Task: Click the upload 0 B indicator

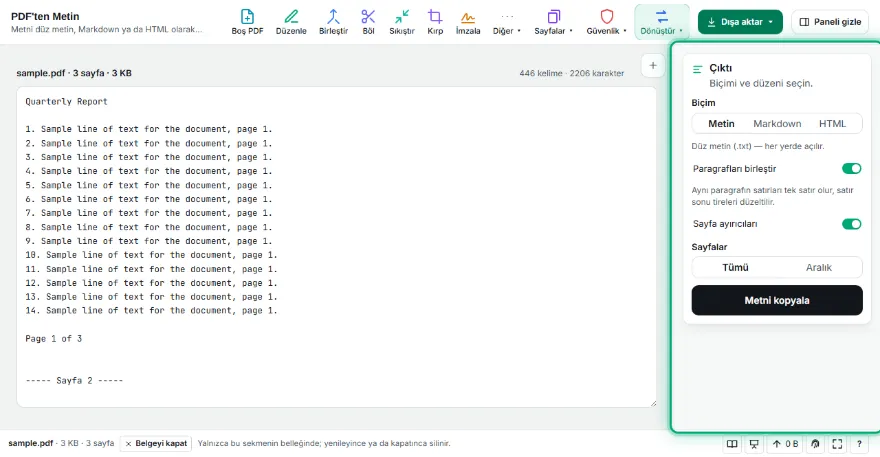Action: [785, 444]
